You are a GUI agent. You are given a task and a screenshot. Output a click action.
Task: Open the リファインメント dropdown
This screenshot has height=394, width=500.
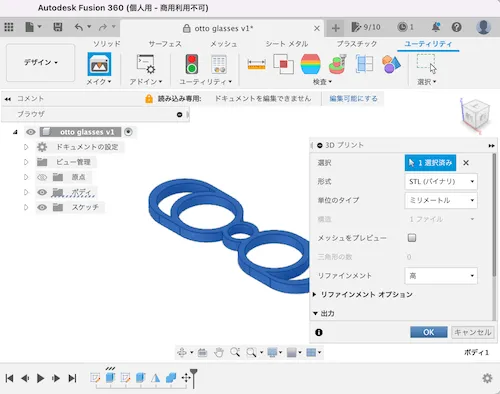[x=441, y=276]
